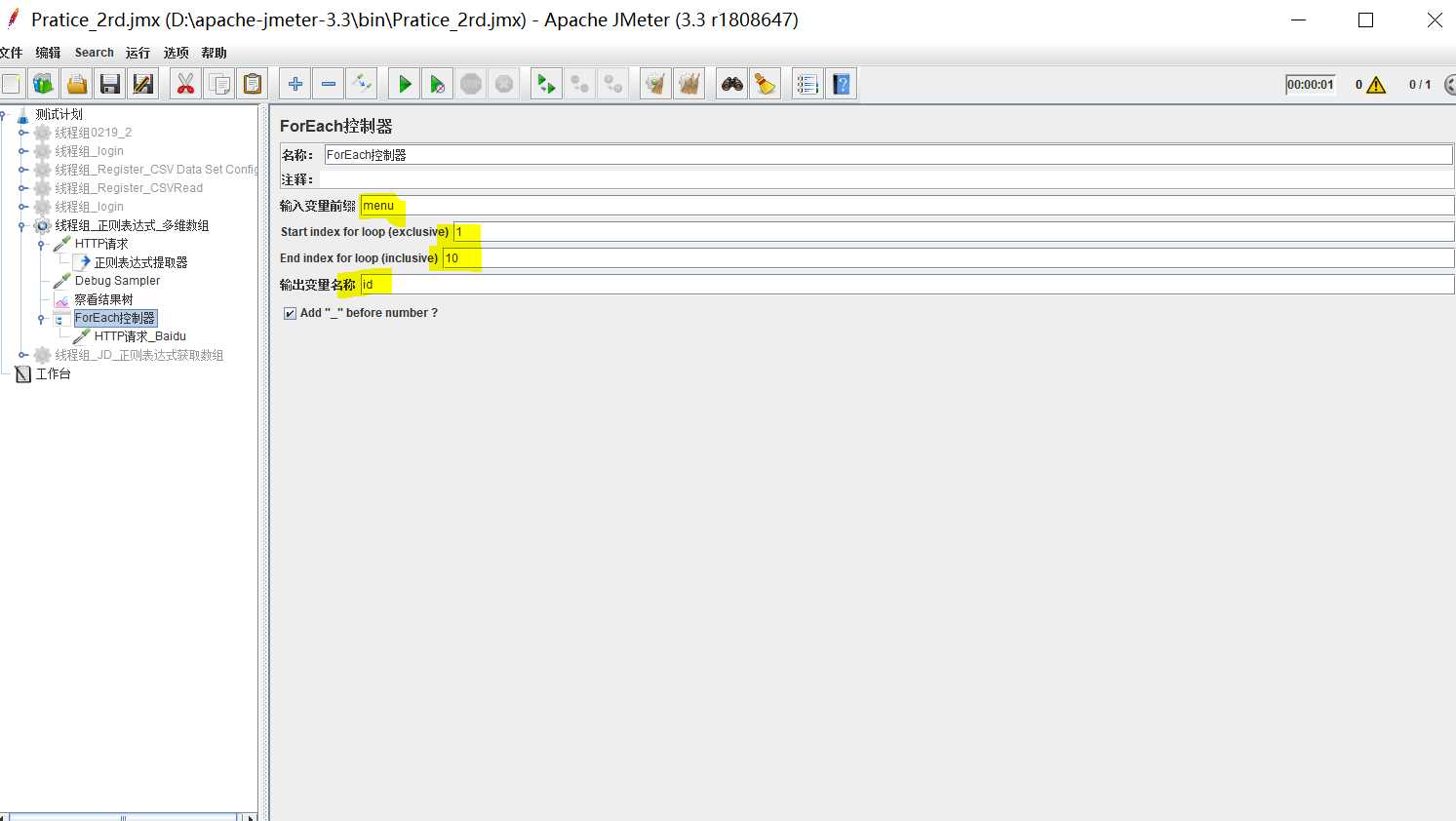
Task: Open the Function Helper dialog icon
Action: 807,85
